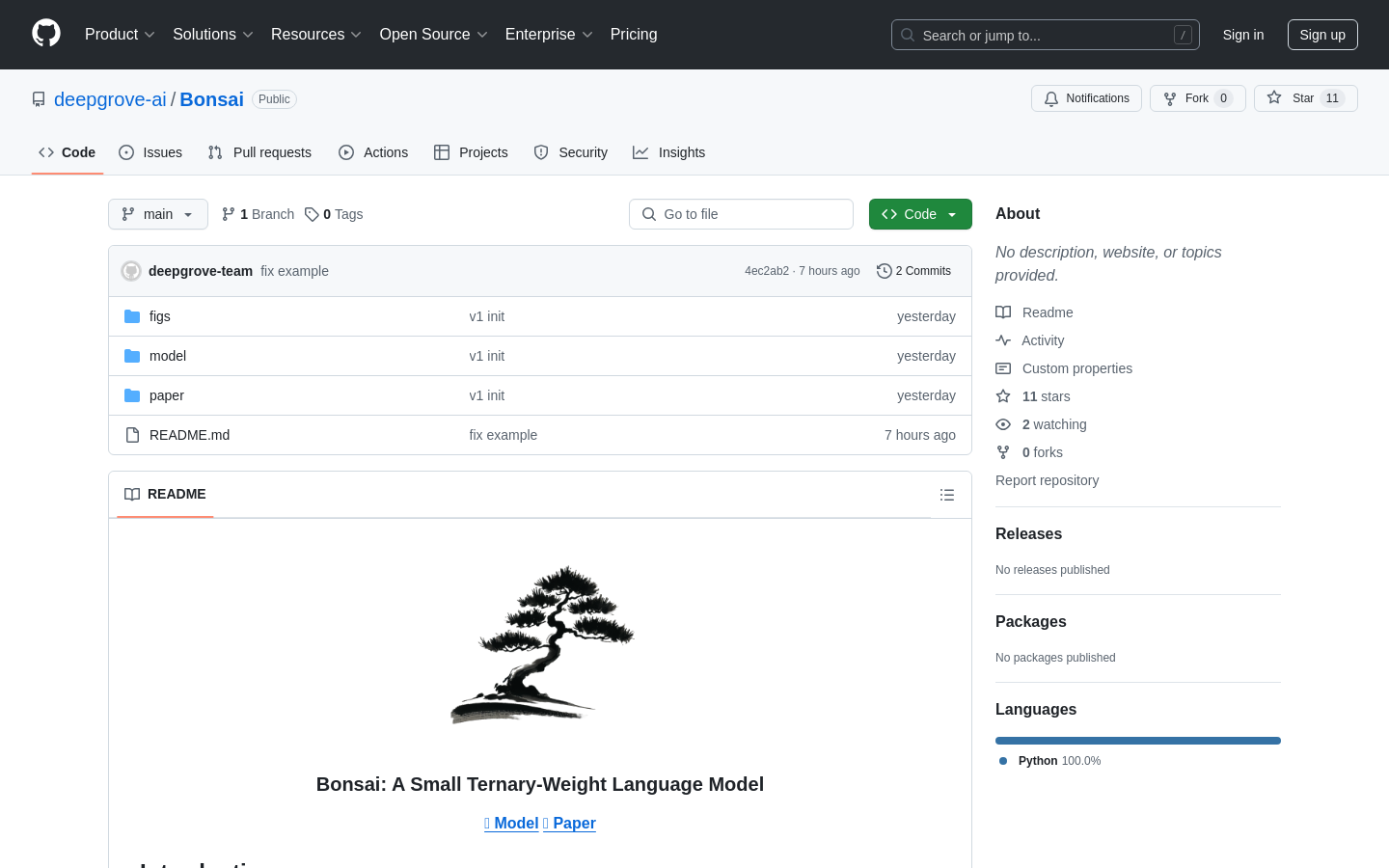Open the Releases heading link
Image resolution: width=1389 pixels, height=868 pixels.
pyautogui.click(x=1028, y=534)
